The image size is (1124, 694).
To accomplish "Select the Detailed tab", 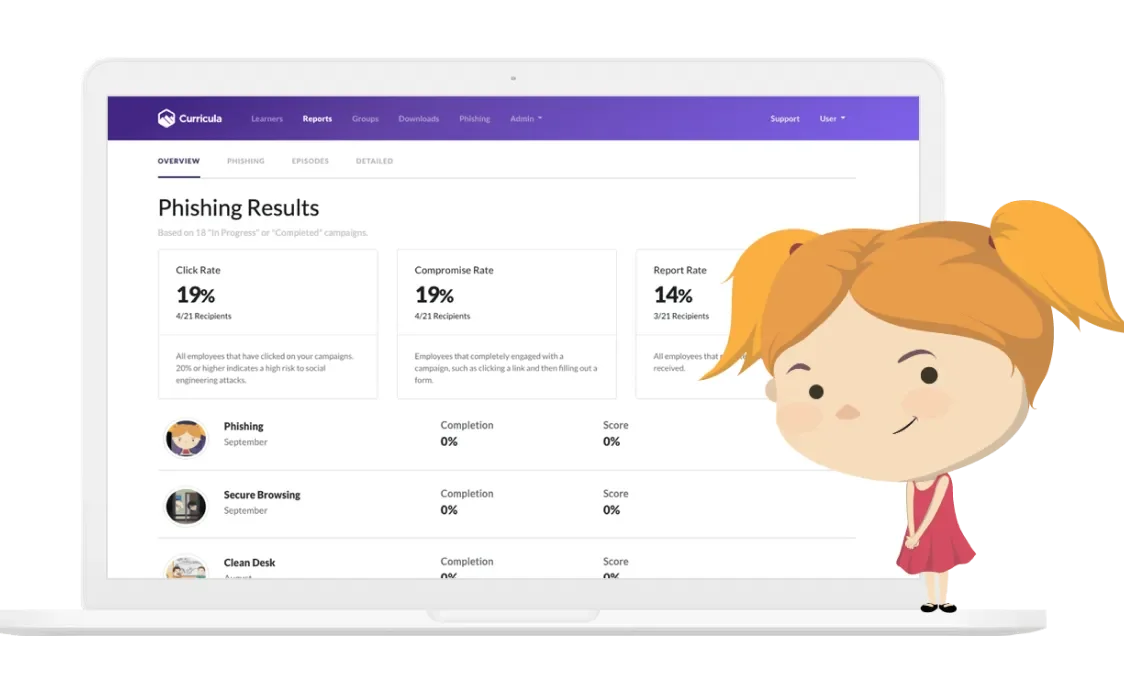I will [x=374, y=161].
